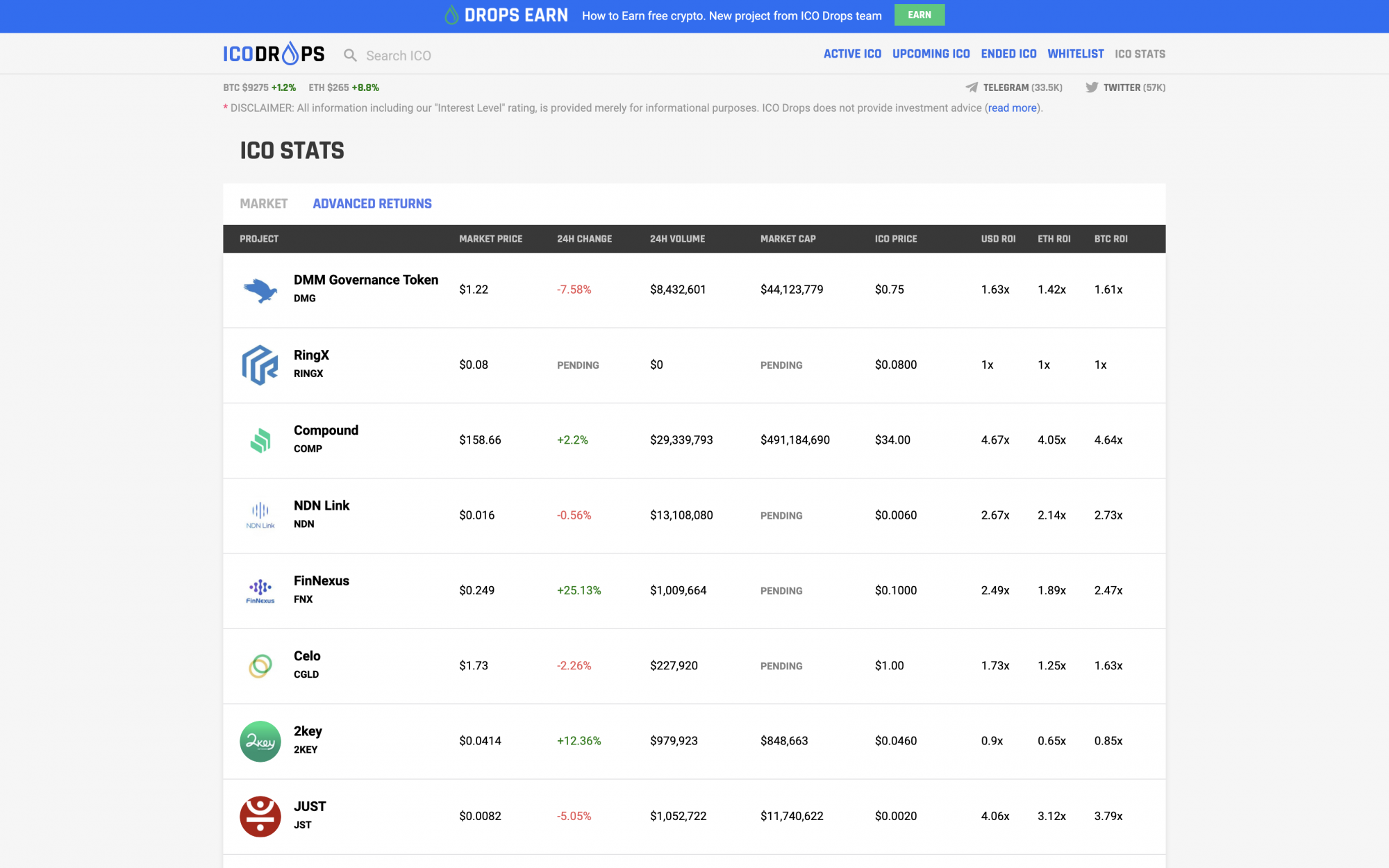The width and height of the screenshot is (1389, 868).
Task: Open the NDN Link name link
Action: (x=322, y=506)
